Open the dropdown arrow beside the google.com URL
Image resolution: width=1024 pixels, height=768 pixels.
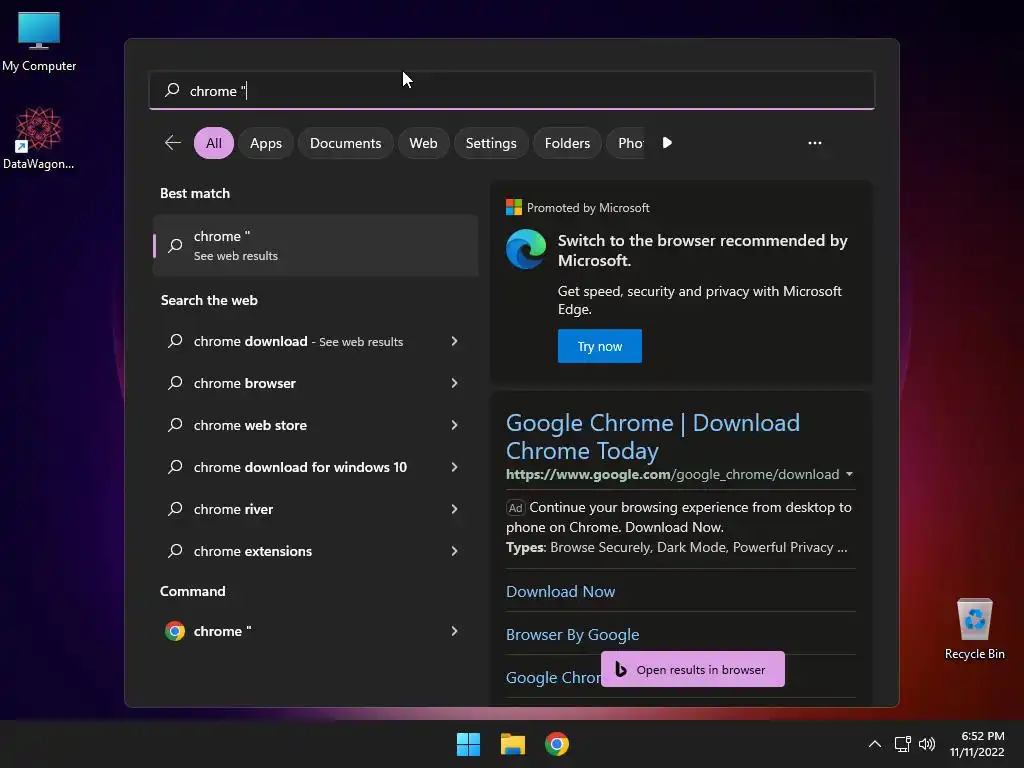pyautogui.click(x=850, y=474)
